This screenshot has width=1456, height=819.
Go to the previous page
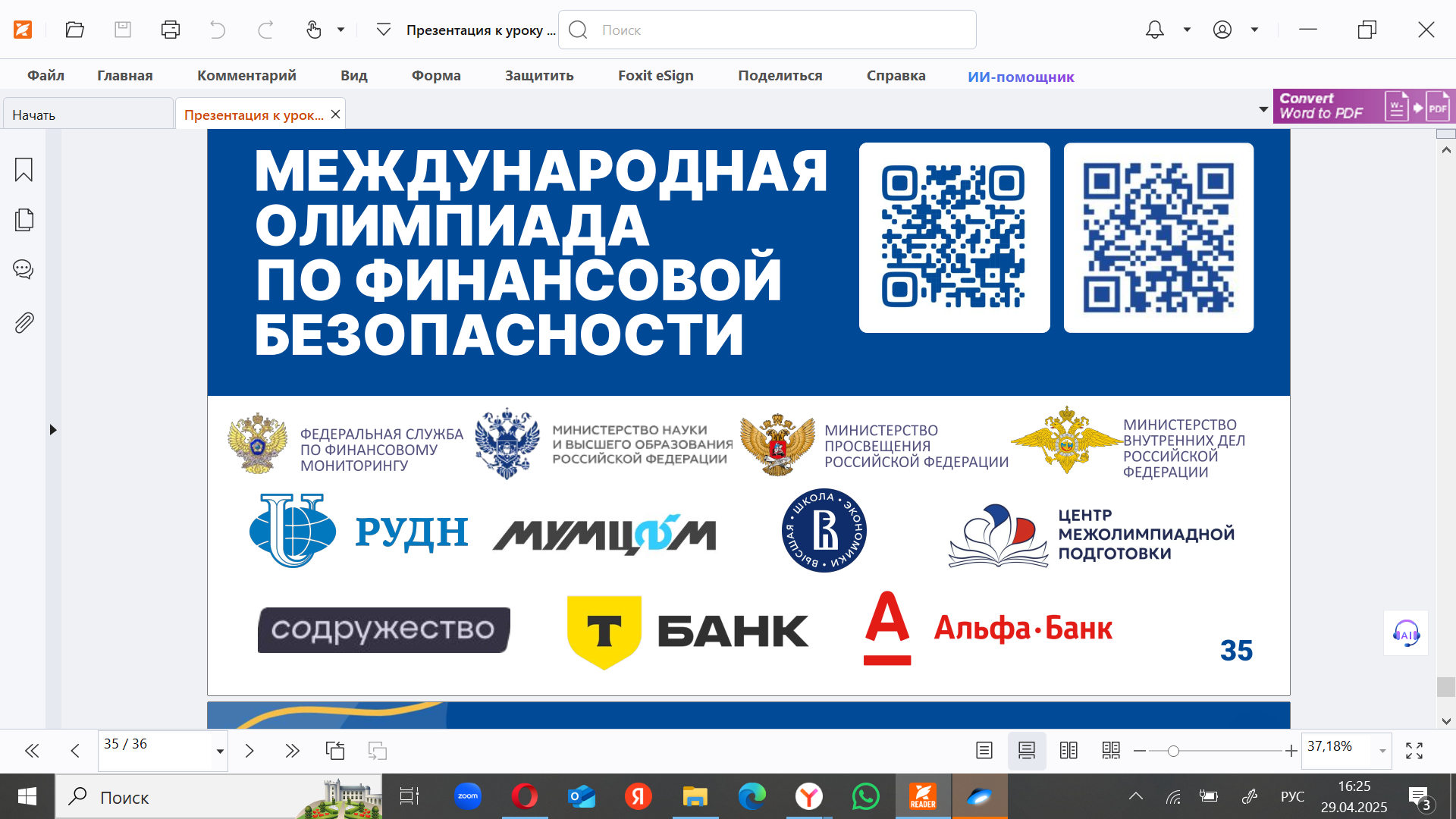[74, 751]
